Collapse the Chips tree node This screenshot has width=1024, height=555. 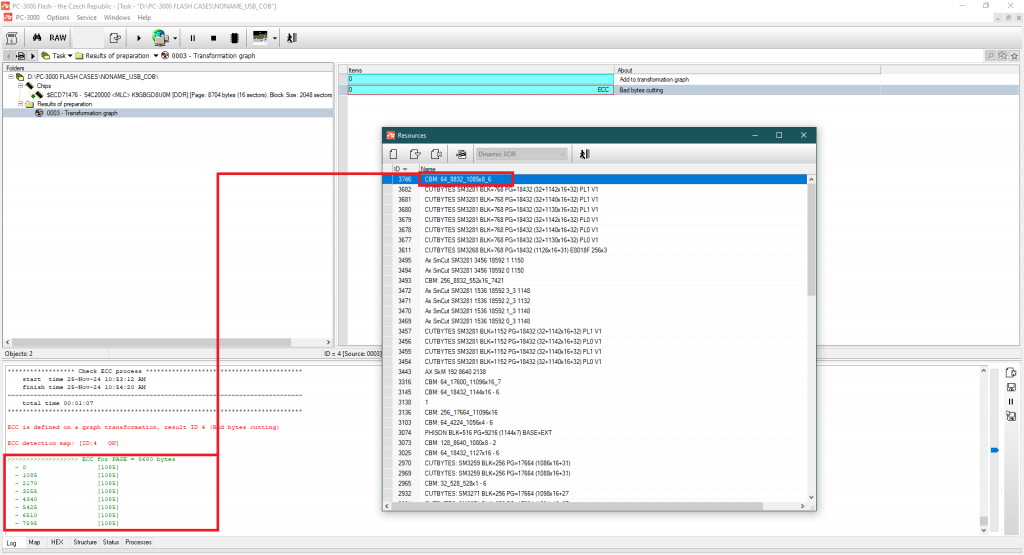tap(20, 86)
